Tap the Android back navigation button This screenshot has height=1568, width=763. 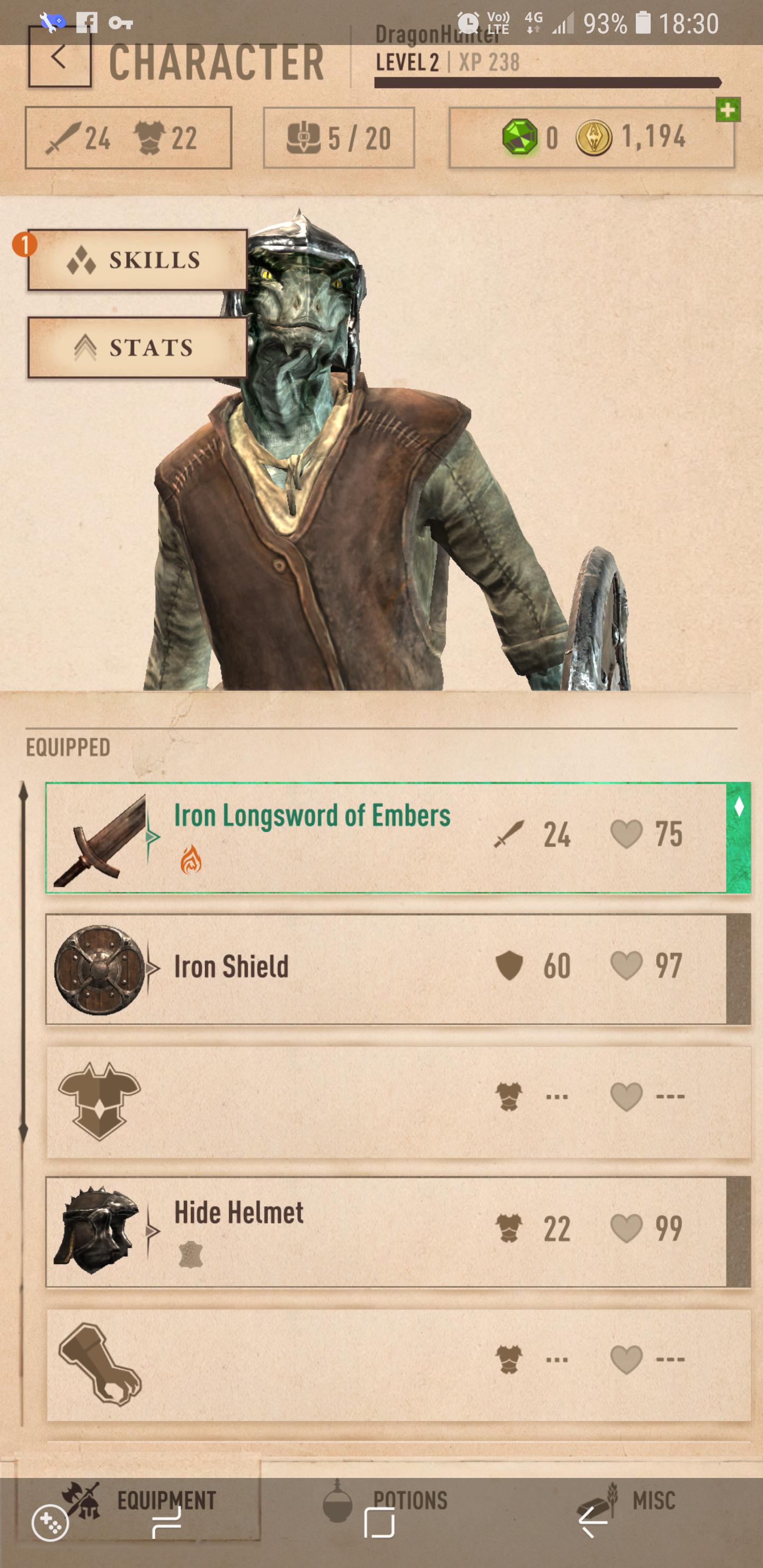point(592,1524)
